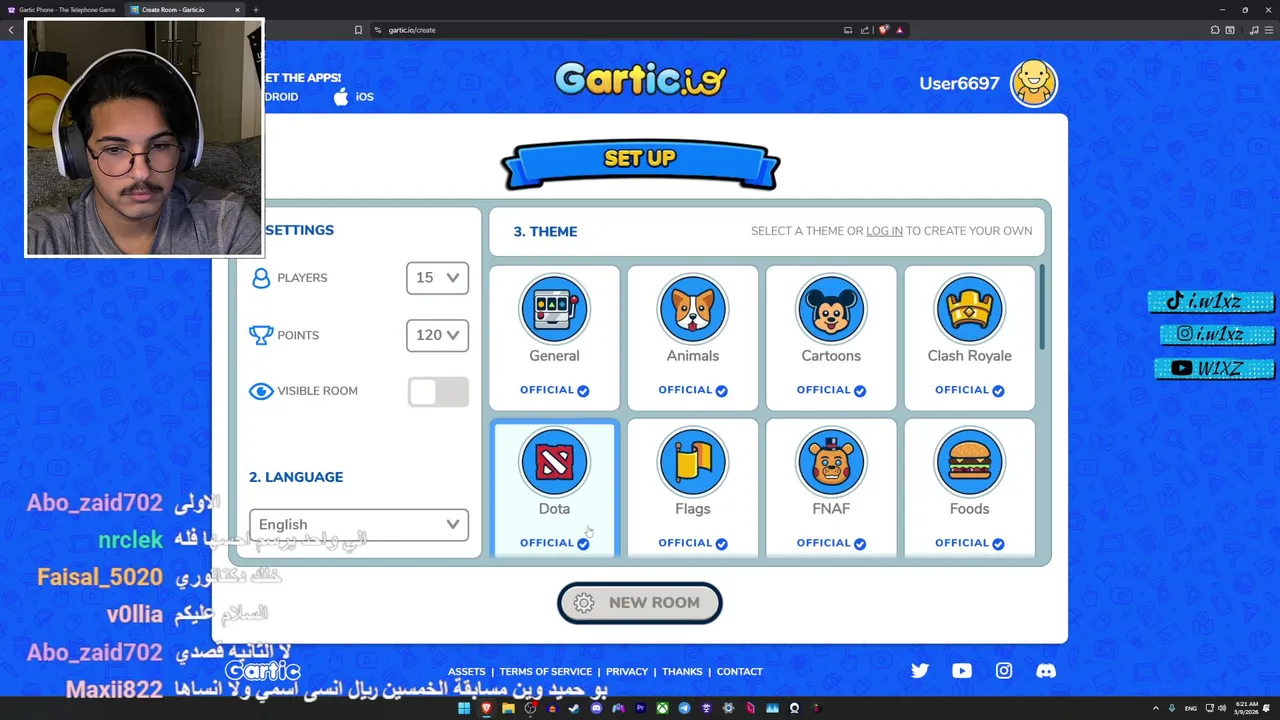Open Premiere Pro from the taskbar
Image resolution: width=1280 pixels, height=720 pixels.
tap(640, 708)
